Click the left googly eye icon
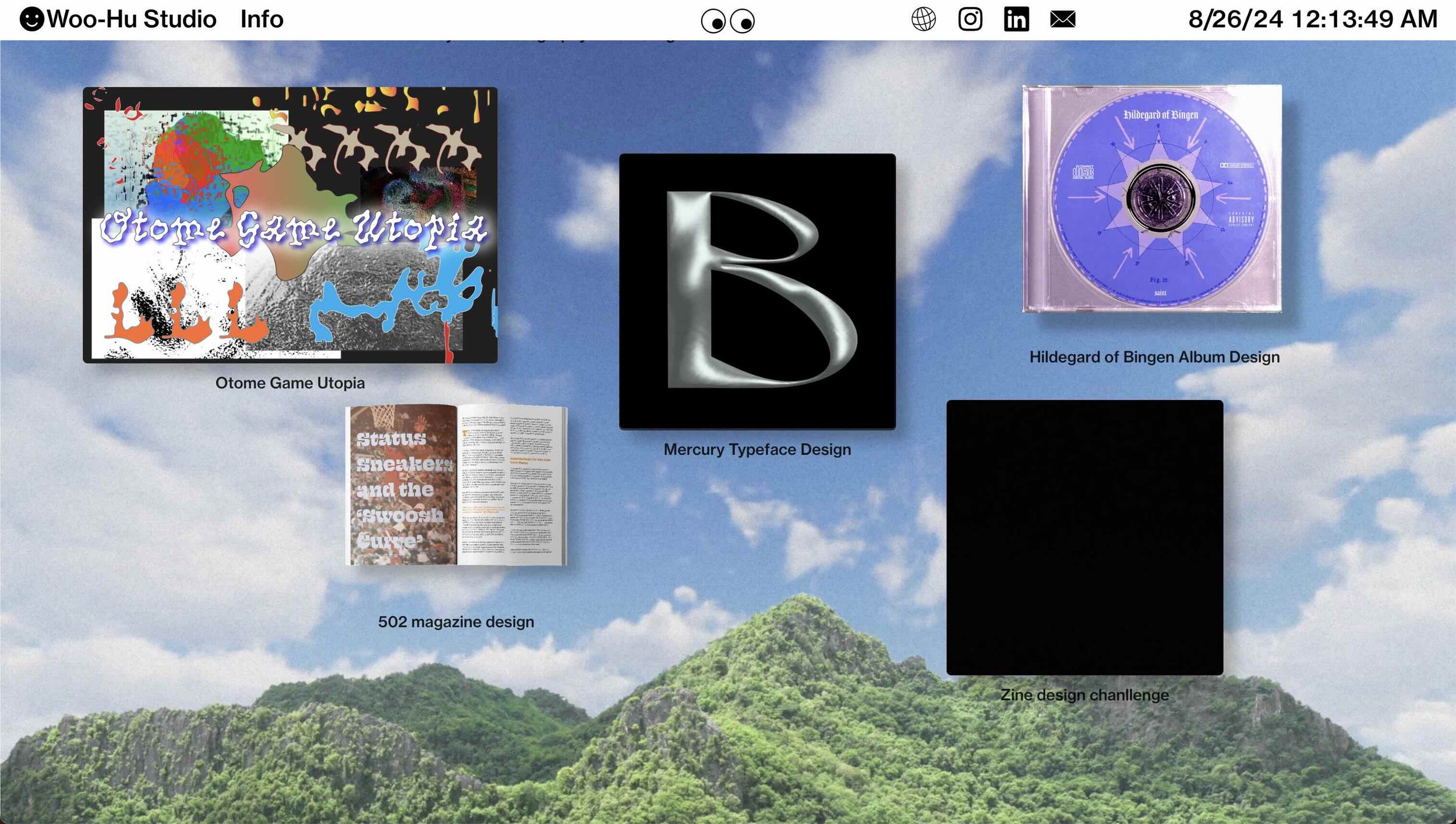 713,22
